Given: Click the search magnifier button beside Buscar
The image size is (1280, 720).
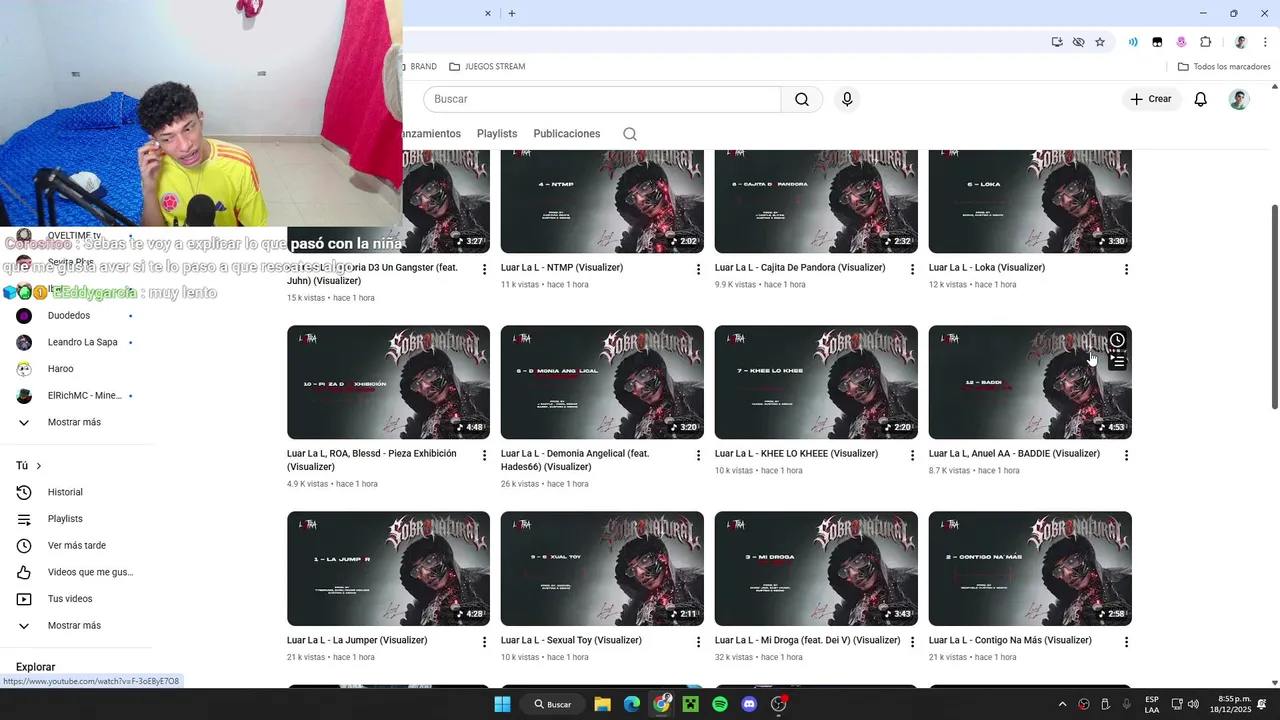Looking at the screenshot, I should click(802, 99).
